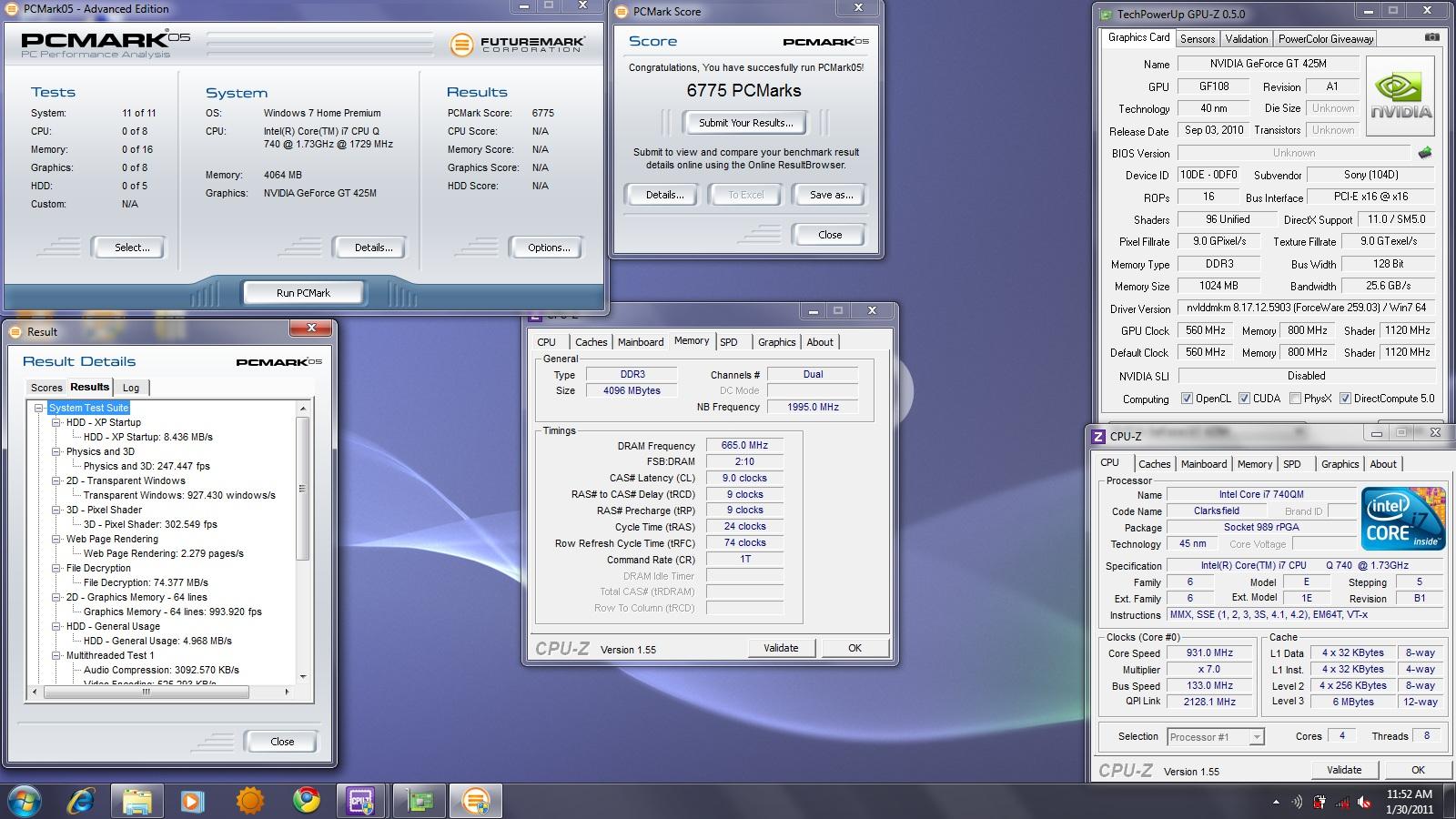Open Windows Media Player taskbar icon

(191, 801)
